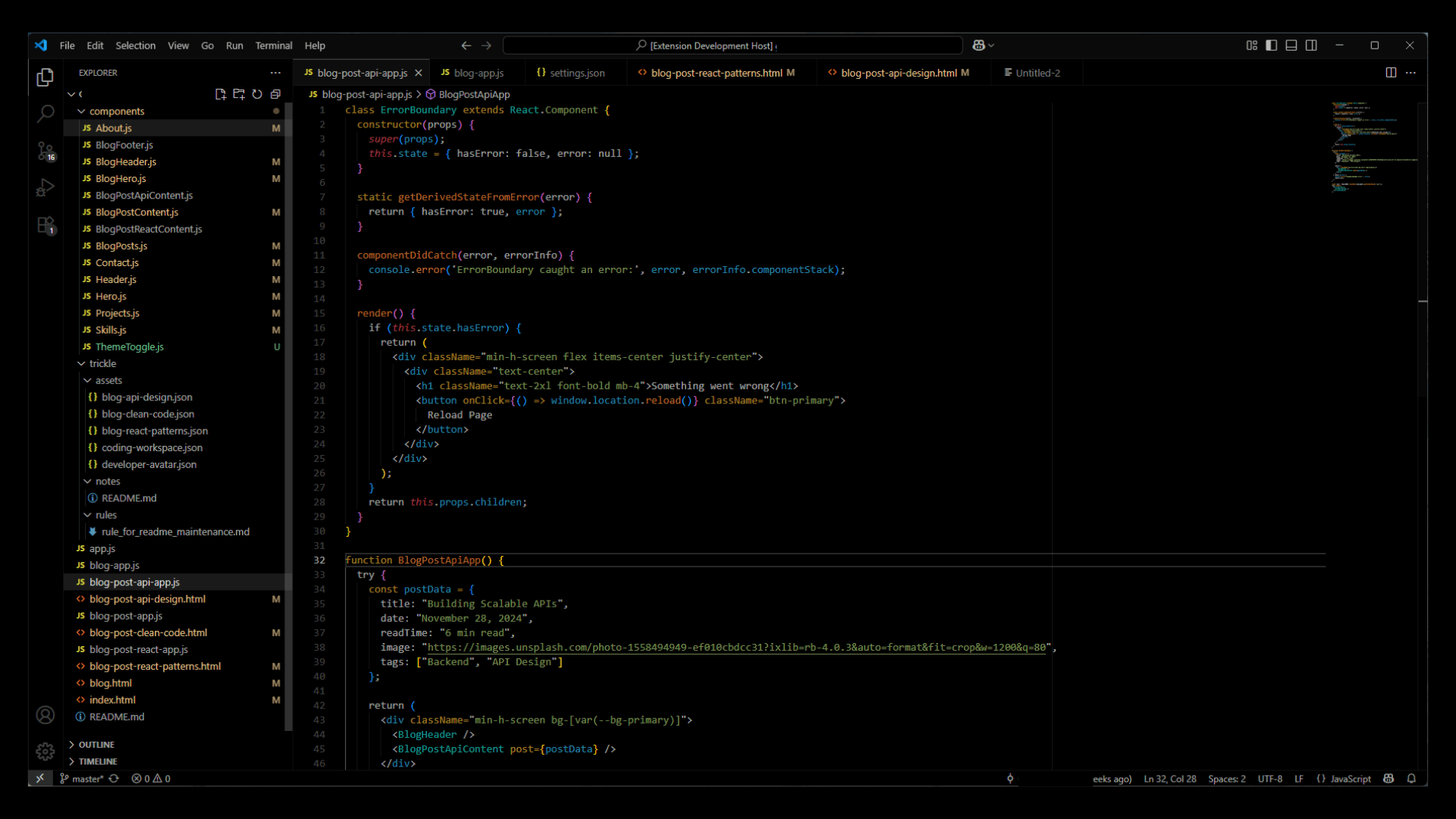Toggle the Secondary Side Bar
The height and width of the screenshot is (819, 1456).
tap(1311, 45)
